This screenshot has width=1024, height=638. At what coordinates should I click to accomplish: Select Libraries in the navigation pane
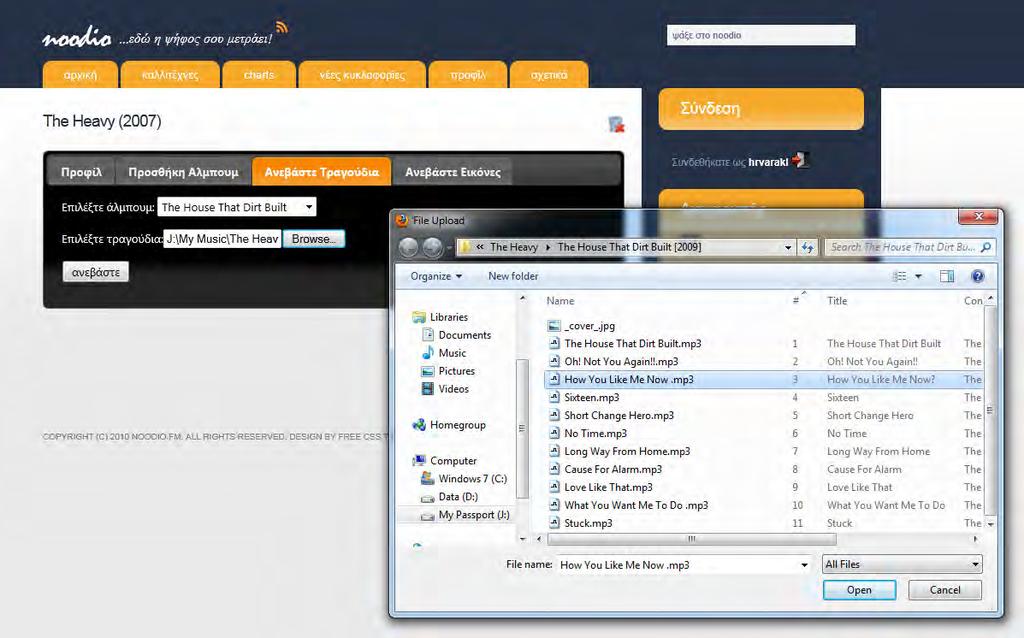click(x=449, y=317)
